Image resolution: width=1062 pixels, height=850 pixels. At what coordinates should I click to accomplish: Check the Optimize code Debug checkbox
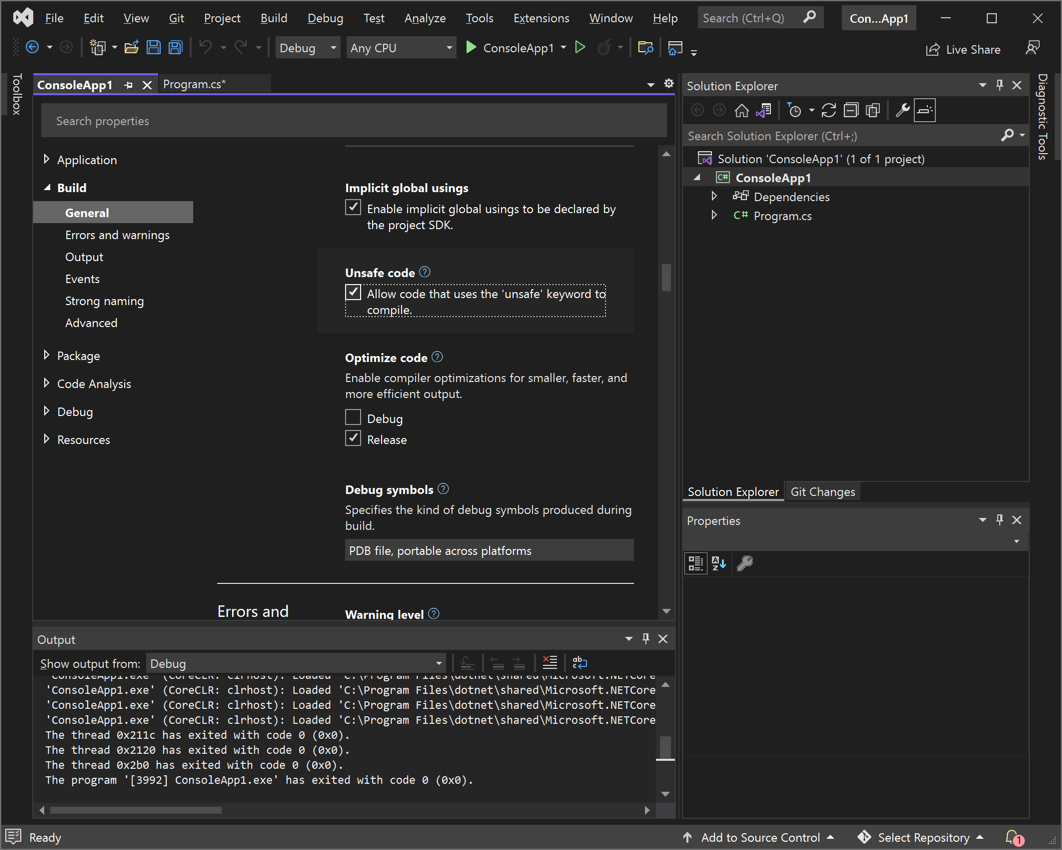(353, 417)
